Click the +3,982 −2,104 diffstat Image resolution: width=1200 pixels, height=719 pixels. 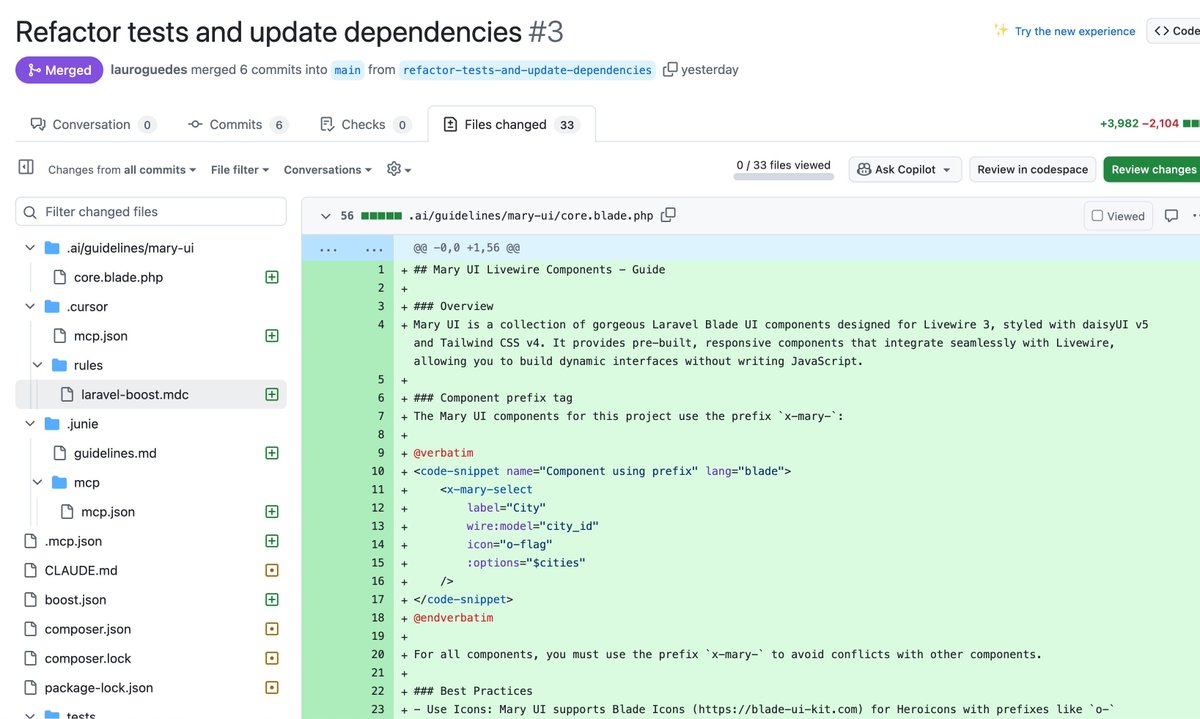click(1139, 125)
